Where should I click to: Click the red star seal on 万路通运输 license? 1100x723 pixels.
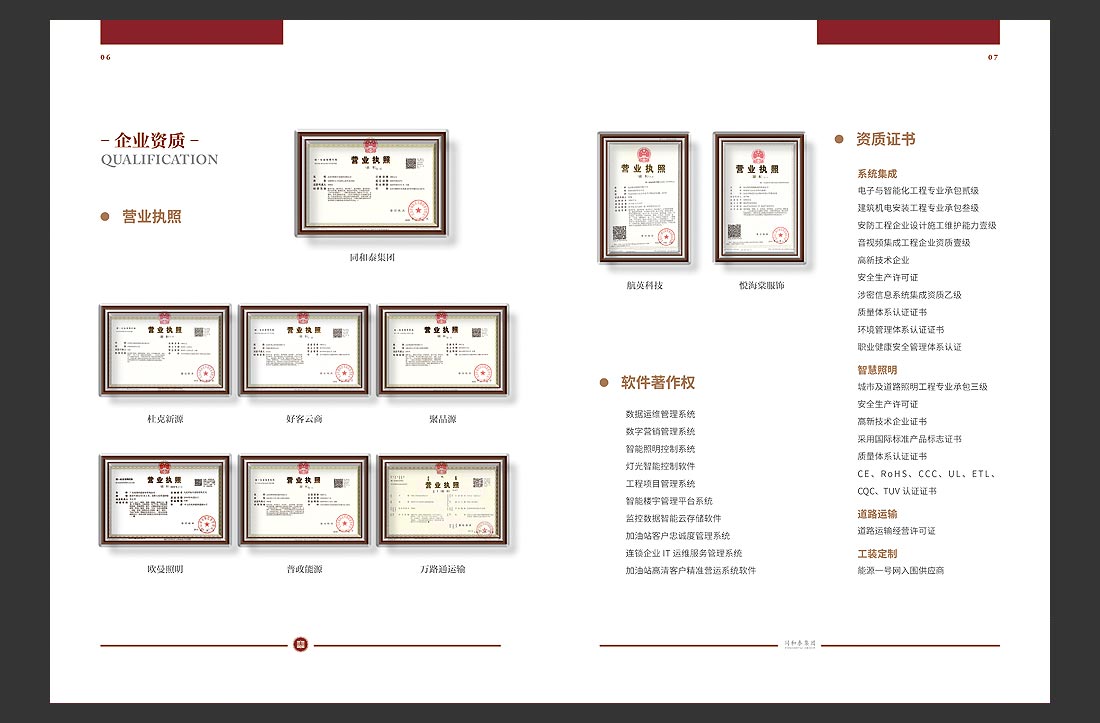(485, 528)
